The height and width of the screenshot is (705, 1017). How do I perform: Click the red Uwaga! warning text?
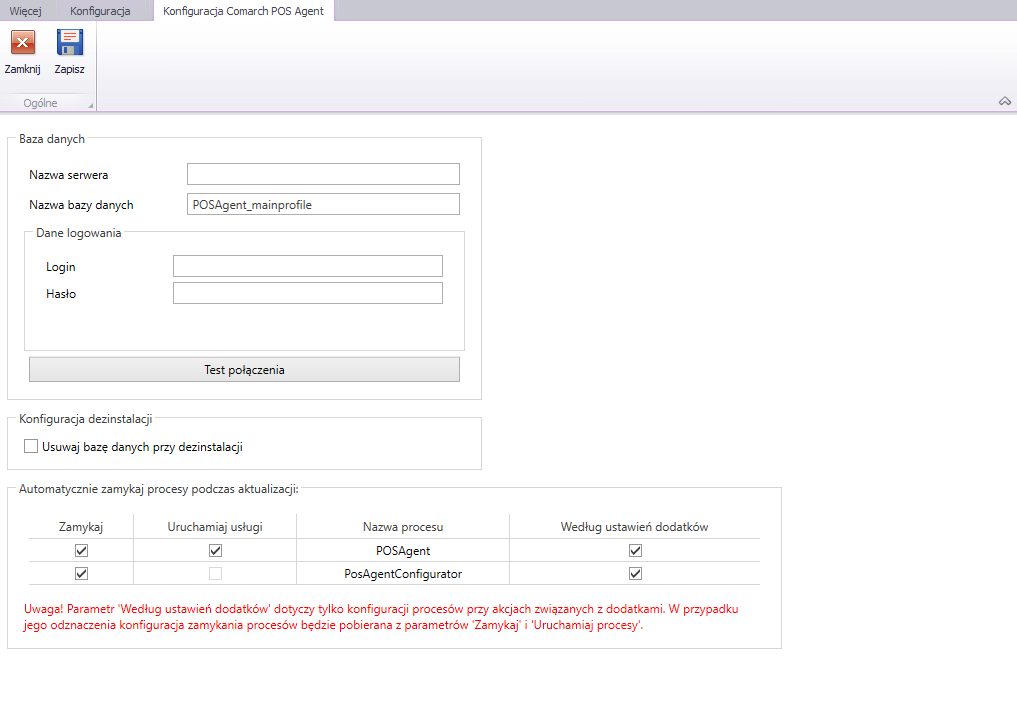click(x=381, y=617)
